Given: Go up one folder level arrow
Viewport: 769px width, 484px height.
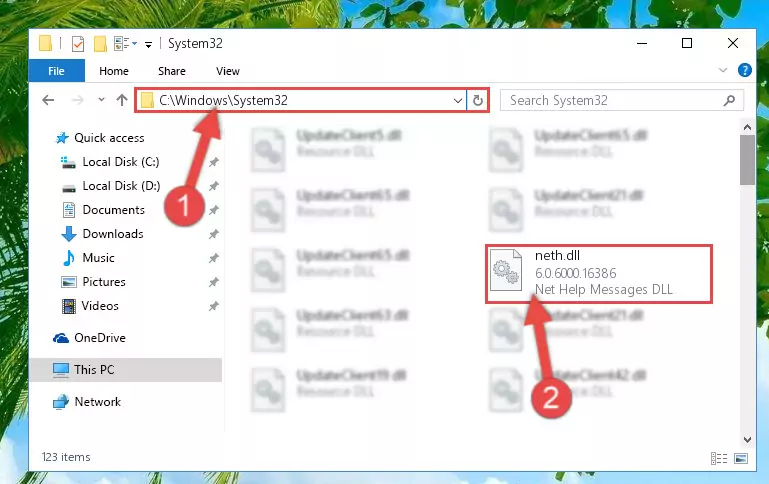Looking at the screenshot, I should [122, 100].
